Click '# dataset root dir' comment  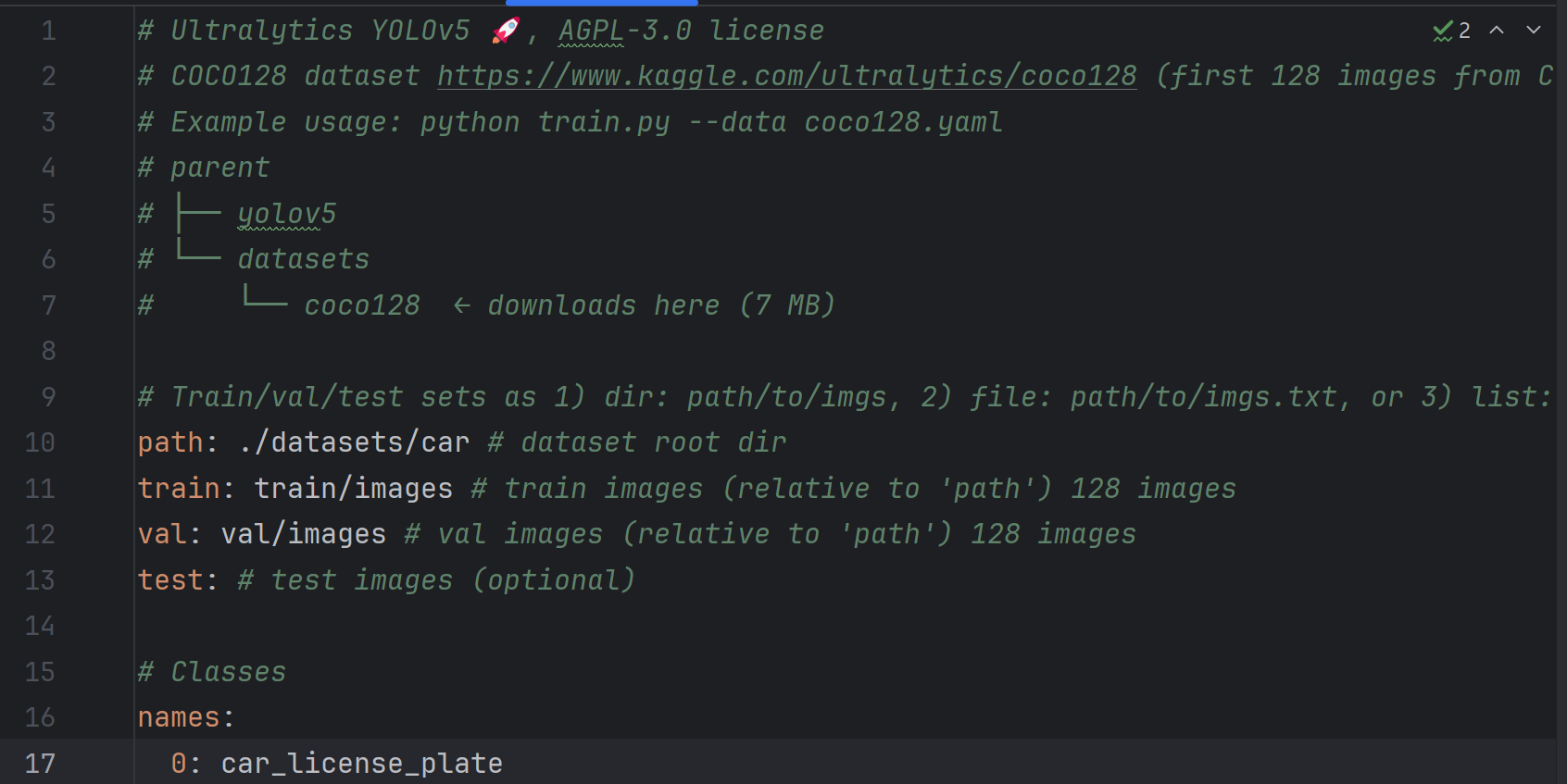637,442
